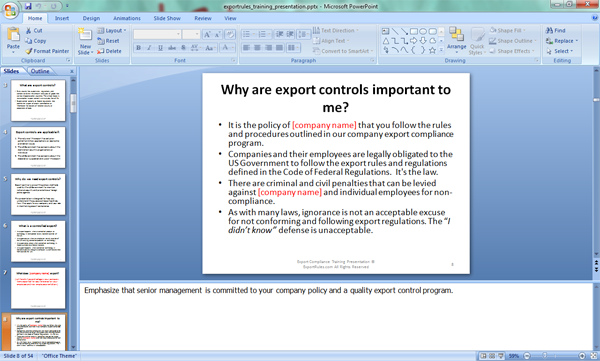Insert a New Slide

pos(85,41)
